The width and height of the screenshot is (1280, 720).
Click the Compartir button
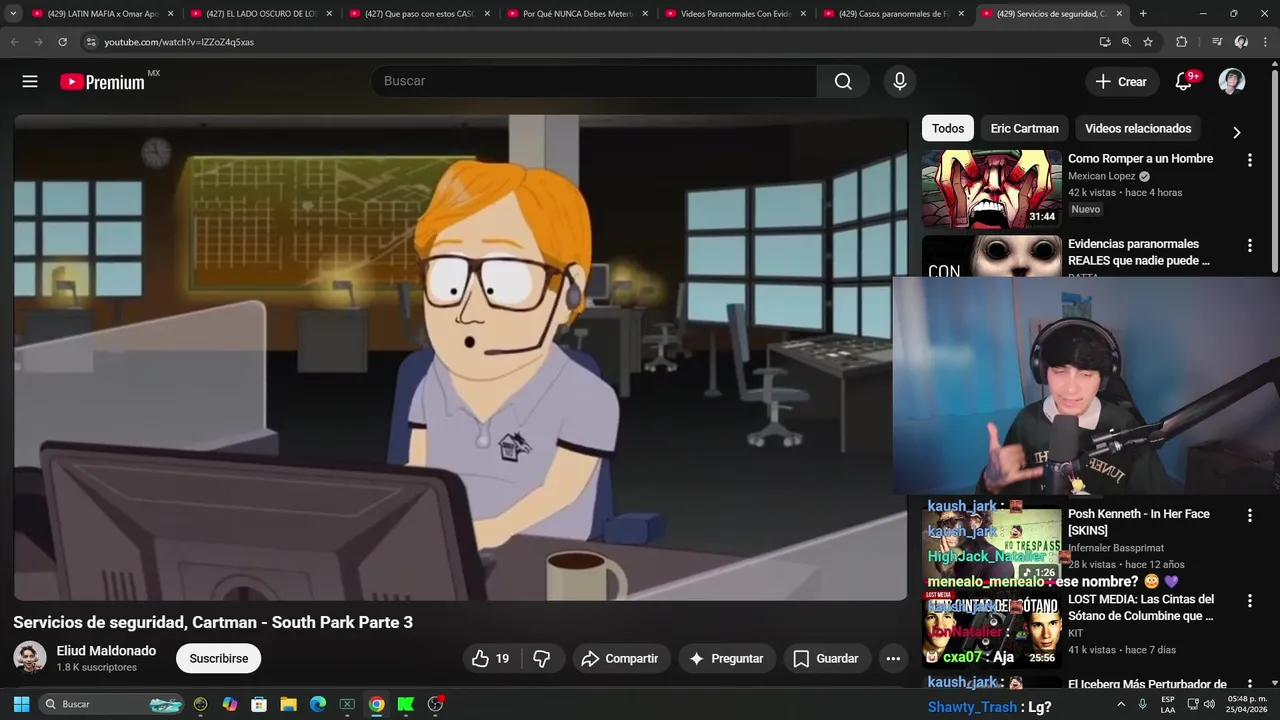[x=620, y=658]
